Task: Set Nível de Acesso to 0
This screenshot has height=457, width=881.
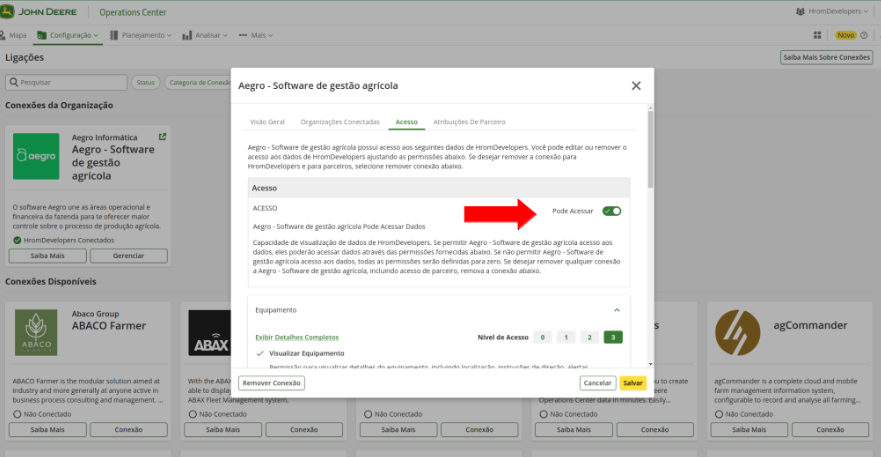Action: click(x=543, y=337)
